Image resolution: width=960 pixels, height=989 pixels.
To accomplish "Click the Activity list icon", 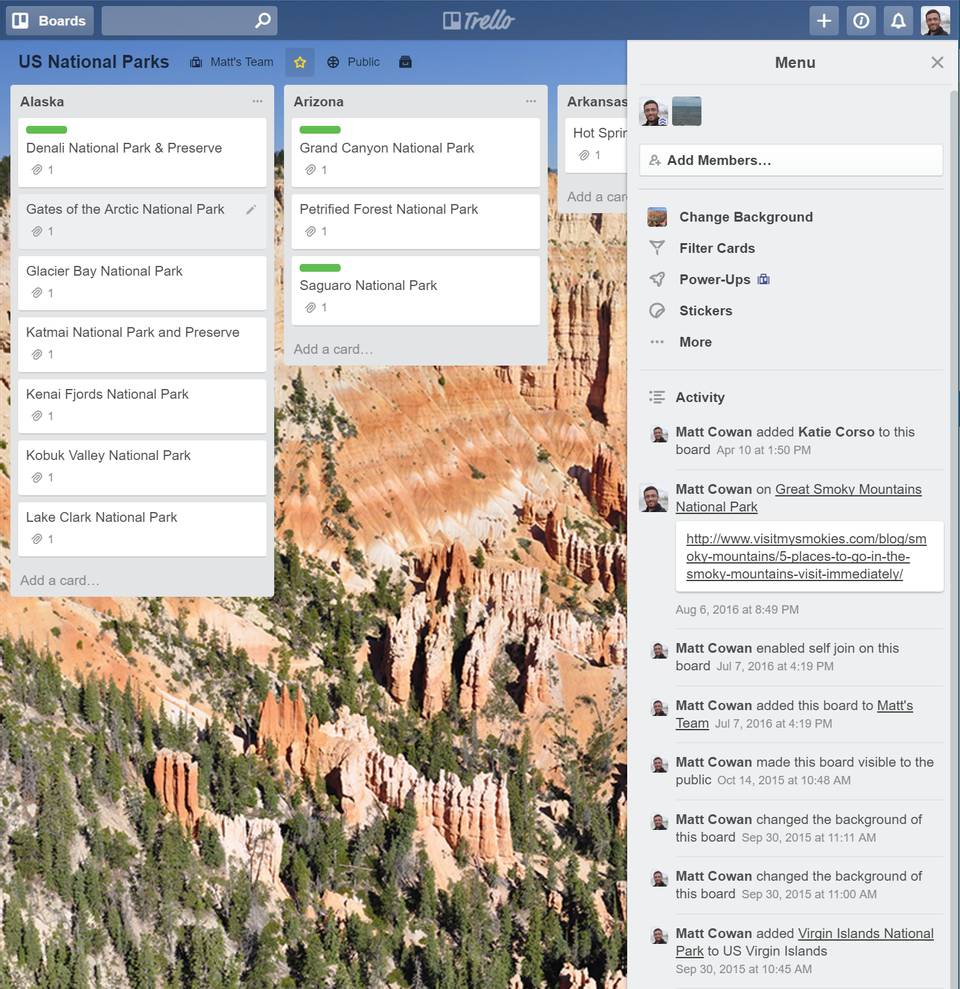I will (x=657, y=397).
